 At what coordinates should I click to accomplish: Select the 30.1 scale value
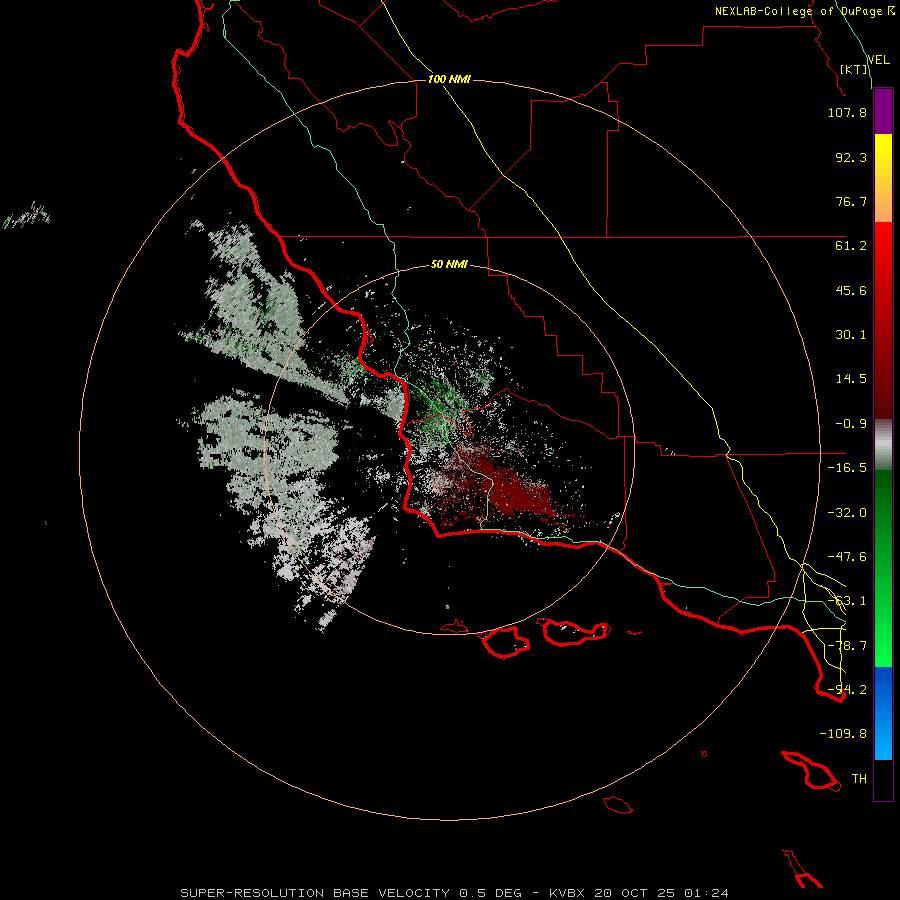coord(851,335)
